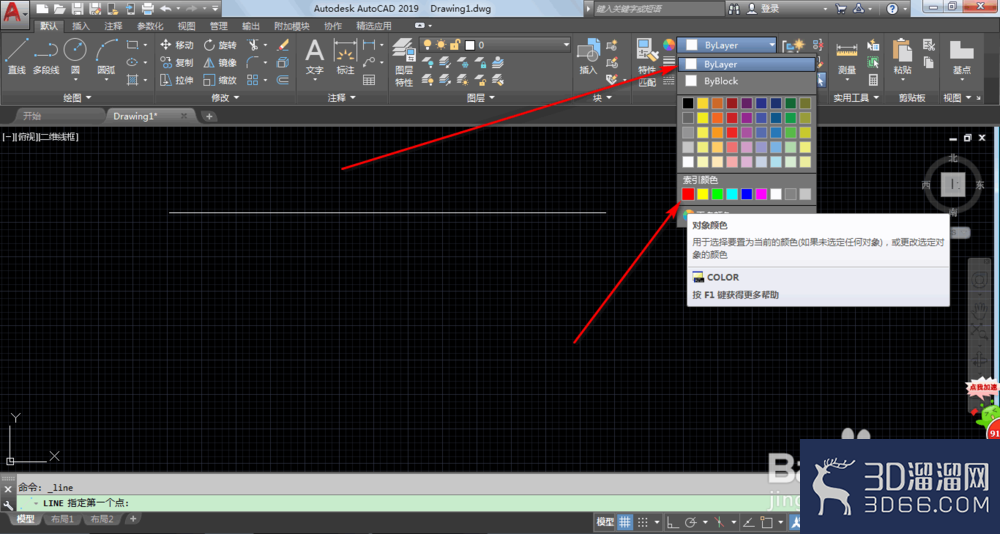Image resolution: width=1000 pixels, height=534 pixels.
Task: Toggle ortho mode in status bar
Action: point(672,522)
